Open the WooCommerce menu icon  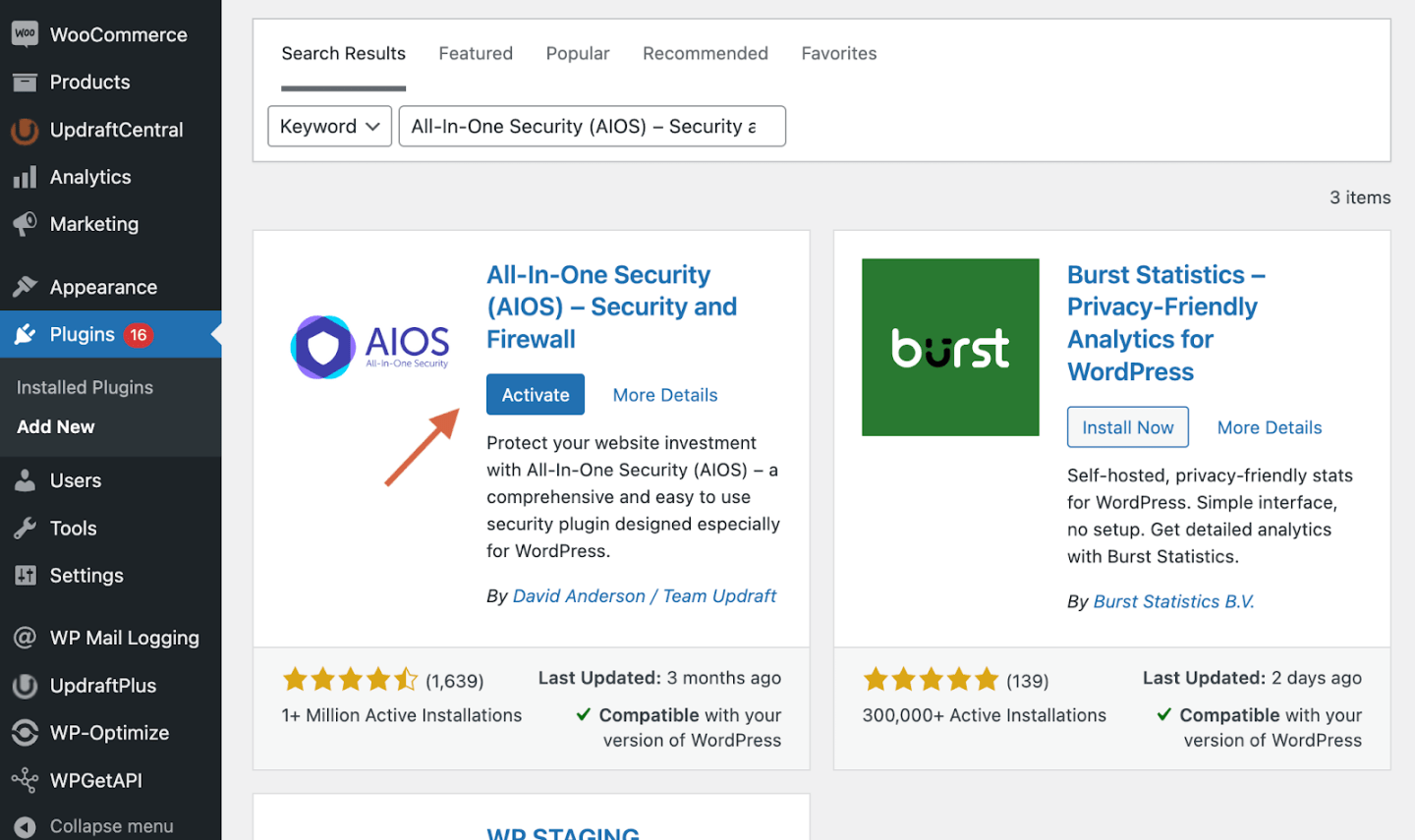pyautogui.click(x=24, y=33)
